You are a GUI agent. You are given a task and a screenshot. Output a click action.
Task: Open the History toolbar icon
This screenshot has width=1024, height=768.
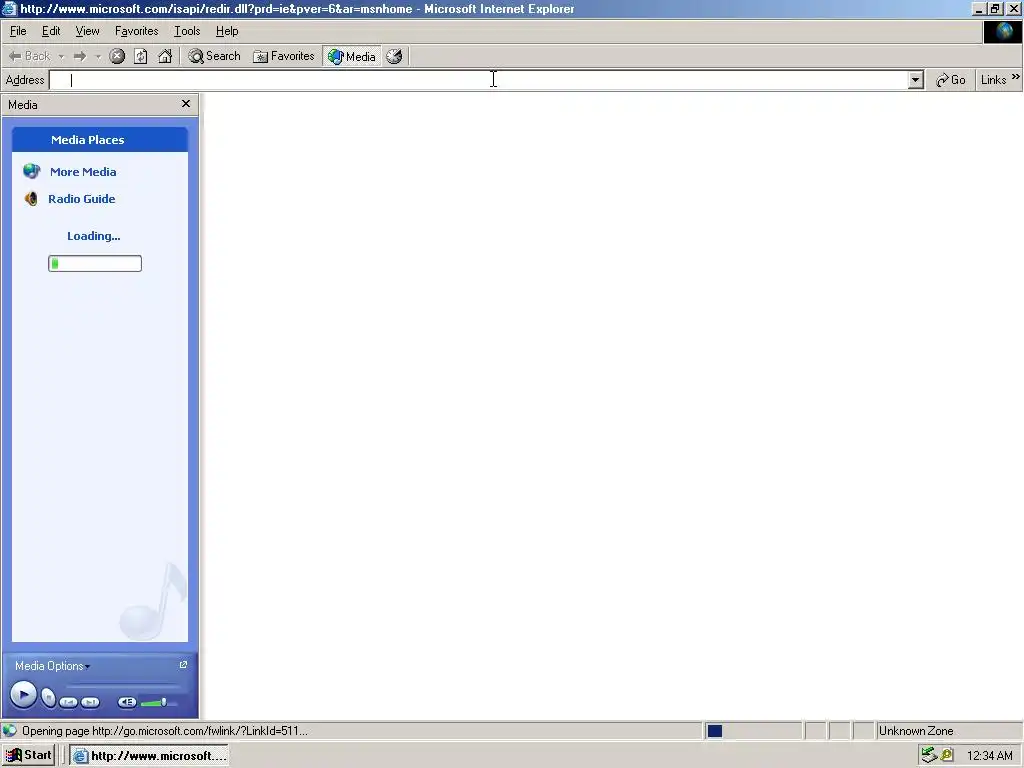394,56
